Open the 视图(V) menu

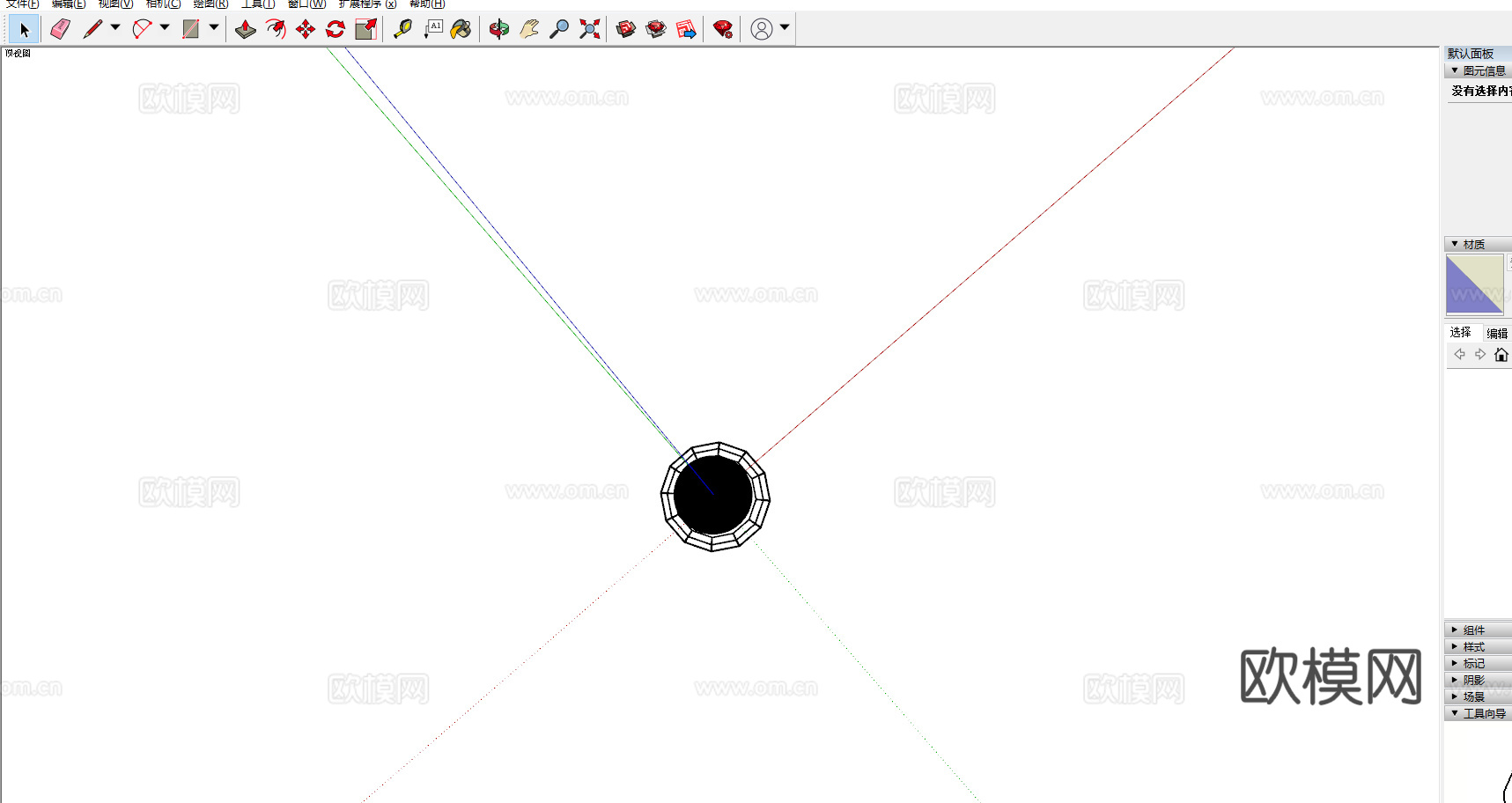tap(115, 4)
